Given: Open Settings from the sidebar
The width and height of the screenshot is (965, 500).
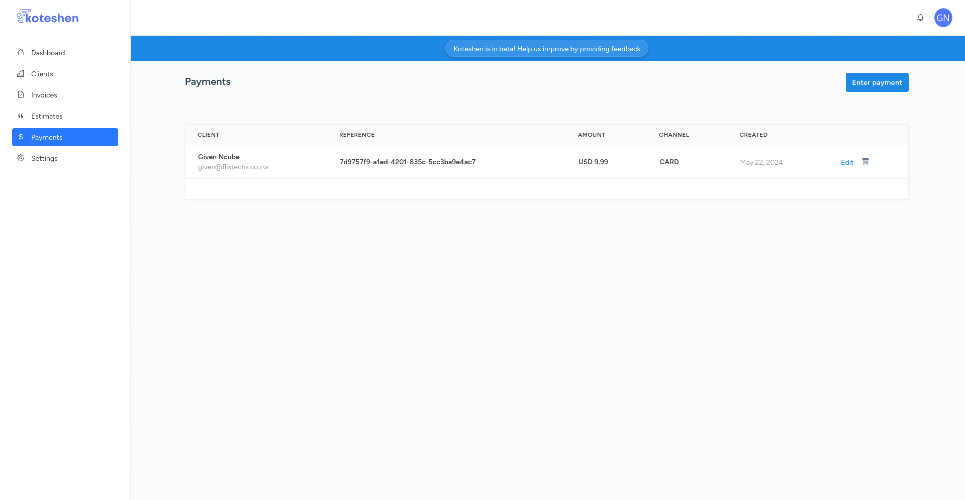Looking at the screenshot, I should [x=65, y=158].
